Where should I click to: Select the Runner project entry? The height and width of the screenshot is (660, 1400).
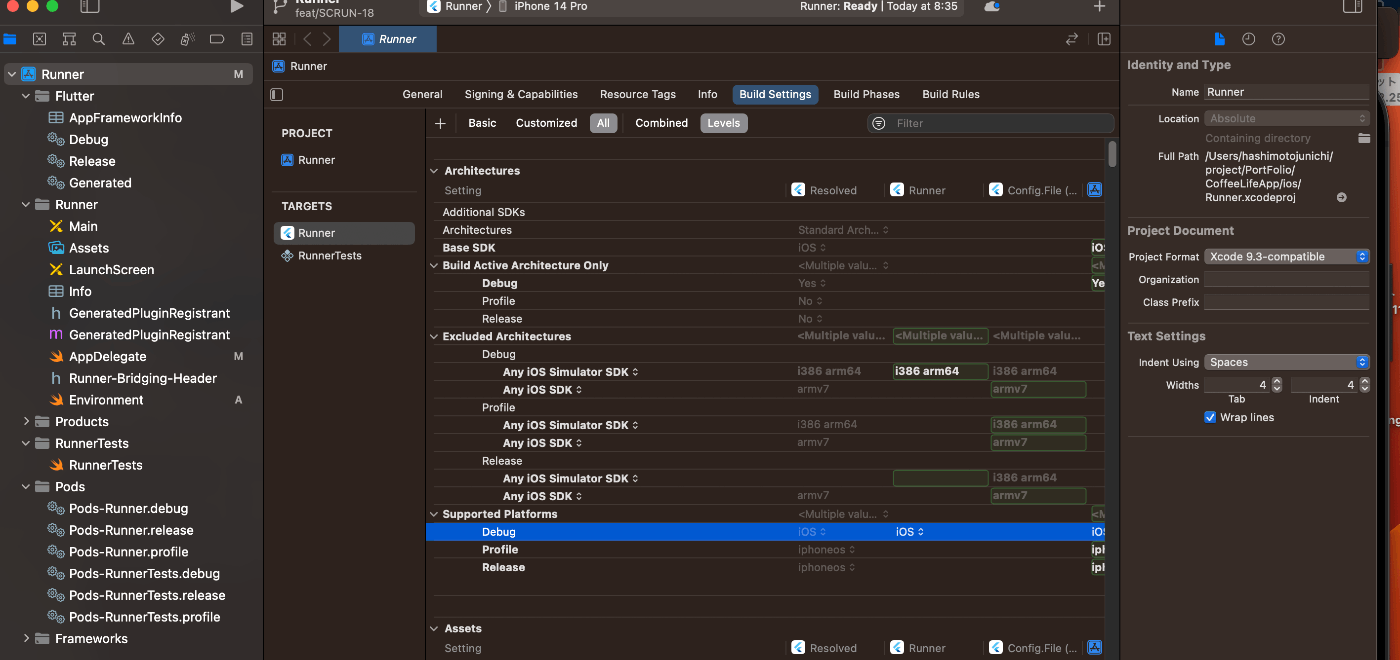coord(344,160)
